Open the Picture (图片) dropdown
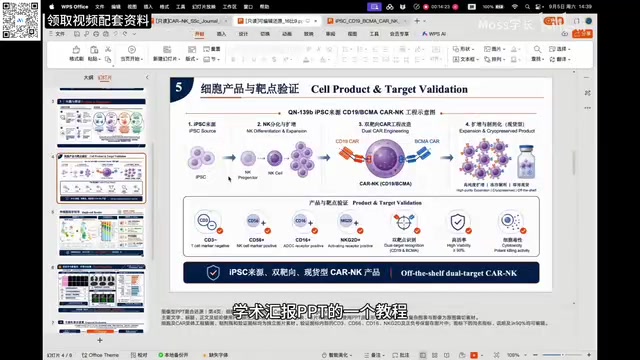Screen dimensions: 640x360 pos(495,49)
